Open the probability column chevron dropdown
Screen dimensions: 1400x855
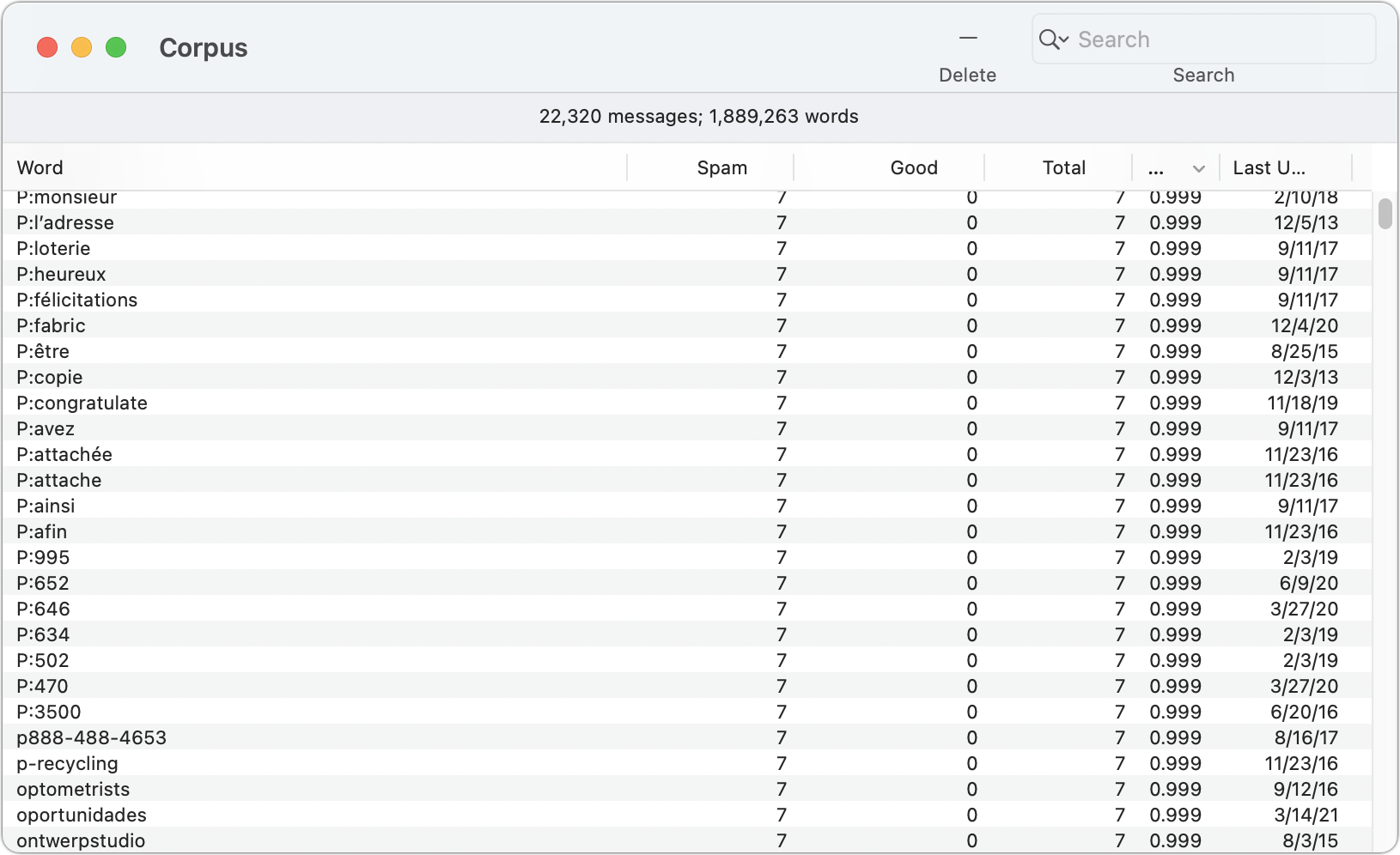tap(1199, 168)
